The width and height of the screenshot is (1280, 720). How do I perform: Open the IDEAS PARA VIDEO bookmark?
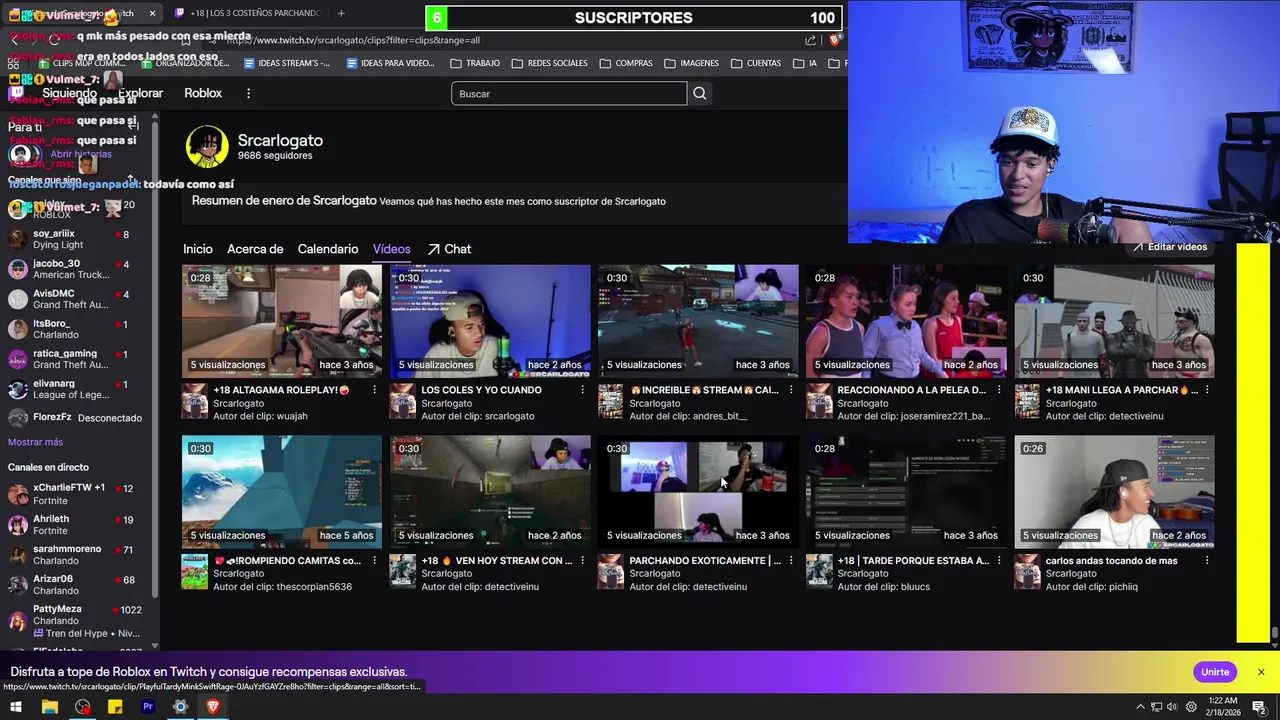coord(390,63)
